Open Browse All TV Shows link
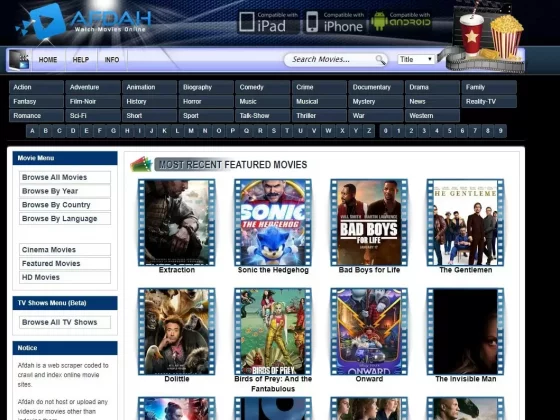 (65, 322)
